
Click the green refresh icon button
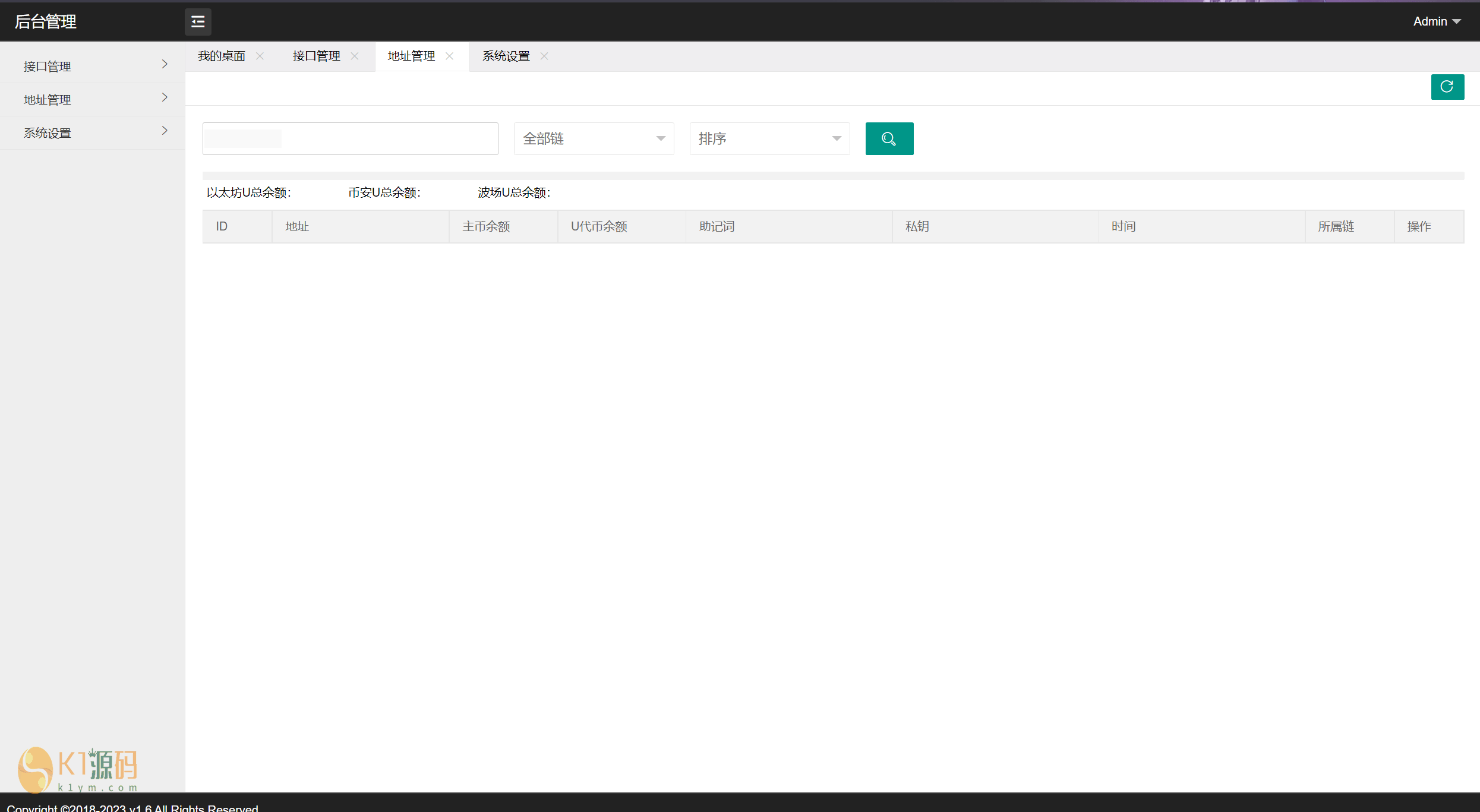pyautogui.click(x=1447, y=87)
